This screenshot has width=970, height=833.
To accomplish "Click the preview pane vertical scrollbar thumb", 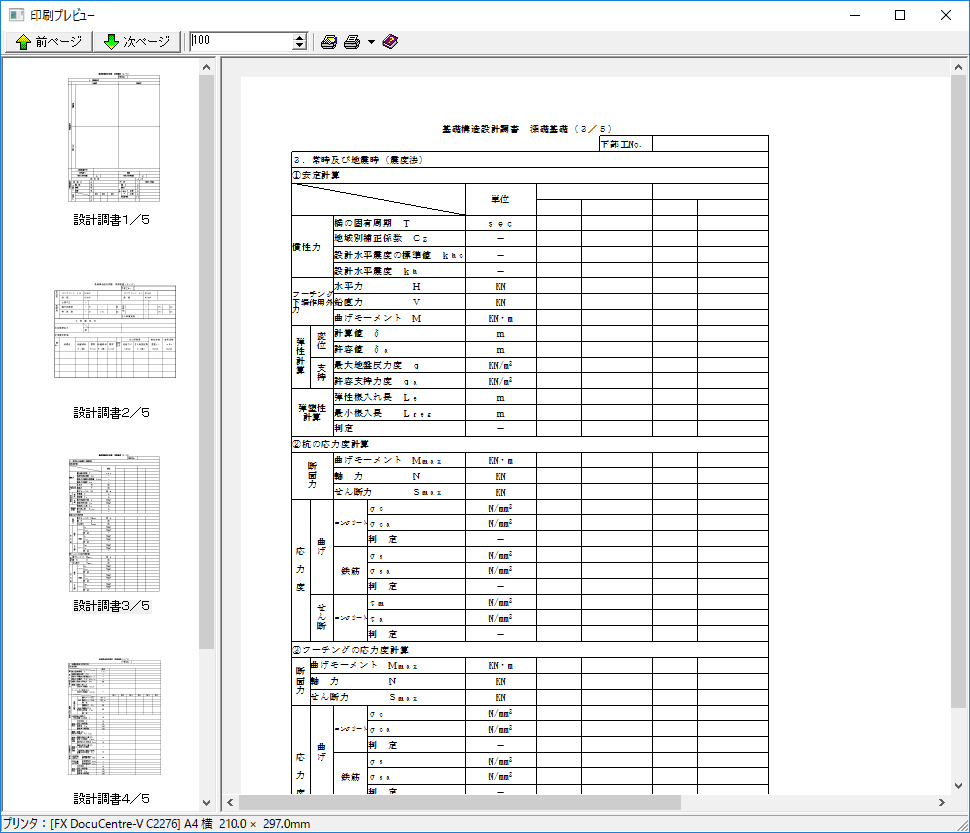I will (958, 391).
